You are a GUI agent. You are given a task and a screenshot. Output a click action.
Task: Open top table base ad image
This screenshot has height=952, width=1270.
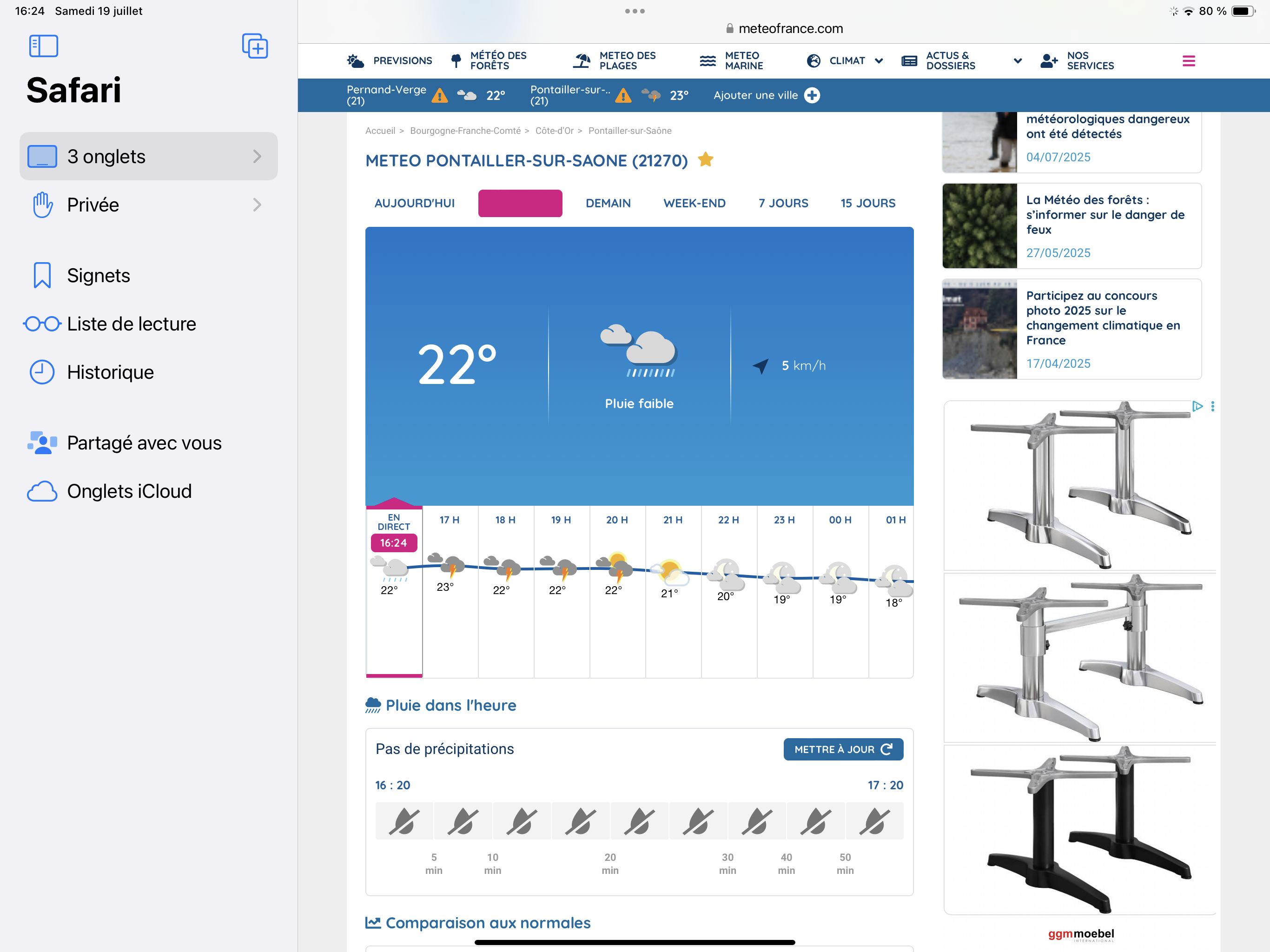pyautogui.click(x=1079, y=486)
